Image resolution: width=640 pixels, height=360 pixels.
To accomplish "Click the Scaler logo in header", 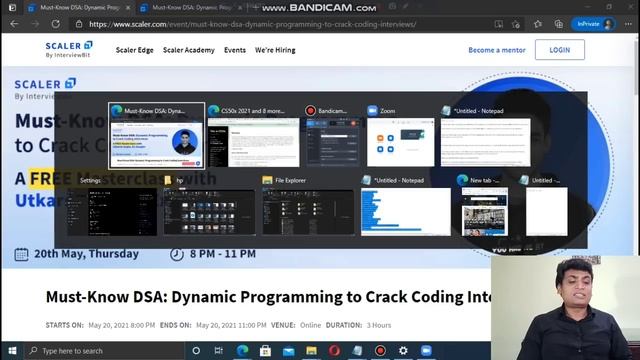I will pyautogui.click(x=69, y=49).
